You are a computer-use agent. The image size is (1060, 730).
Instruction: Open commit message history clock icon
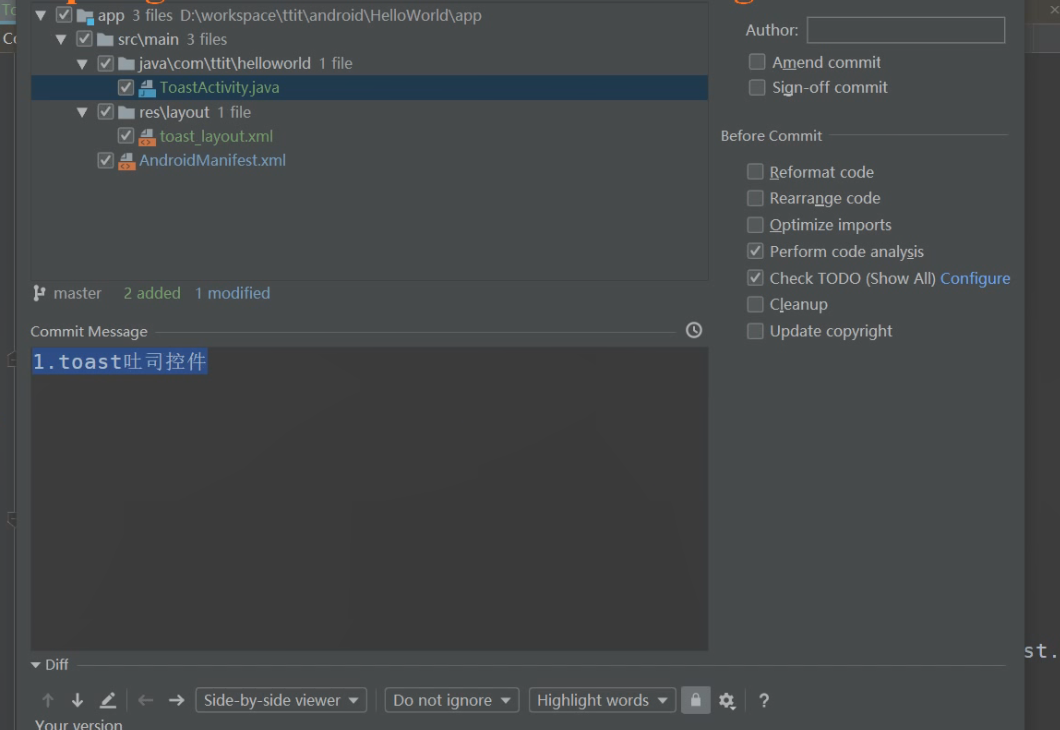click(x=694, y=330)
